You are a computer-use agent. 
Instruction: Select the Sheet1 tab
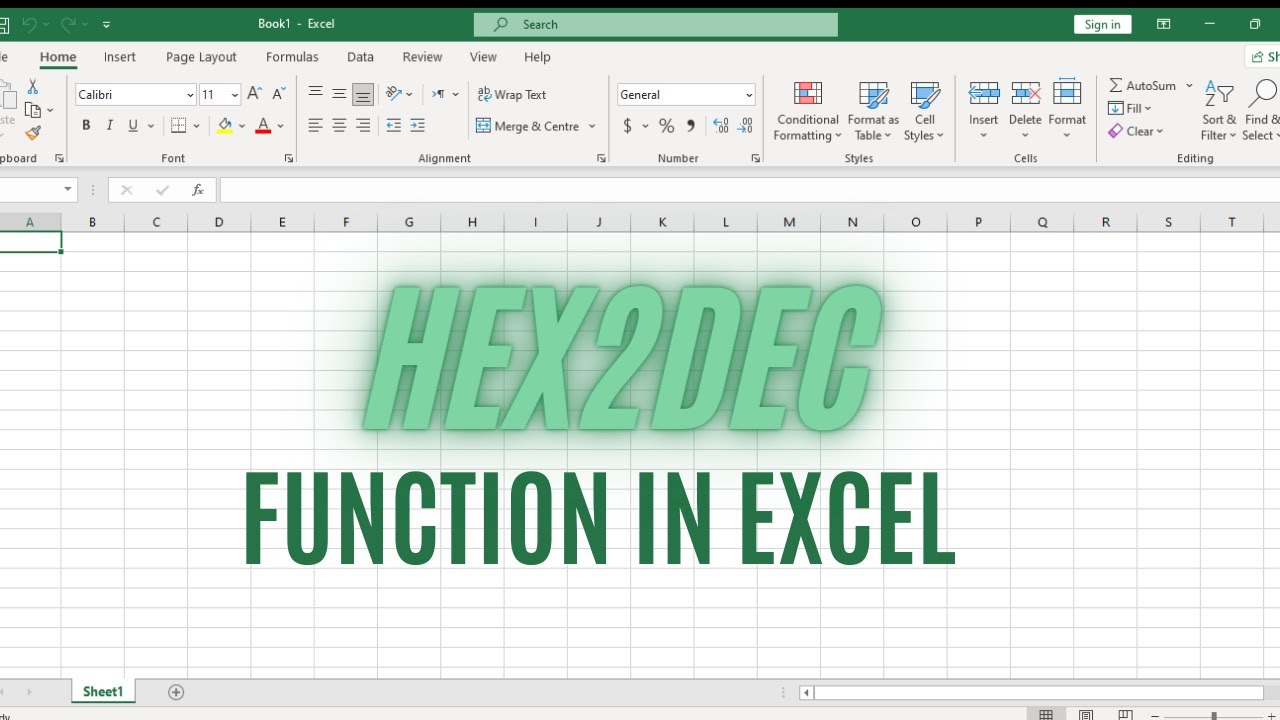click(103, 692)
